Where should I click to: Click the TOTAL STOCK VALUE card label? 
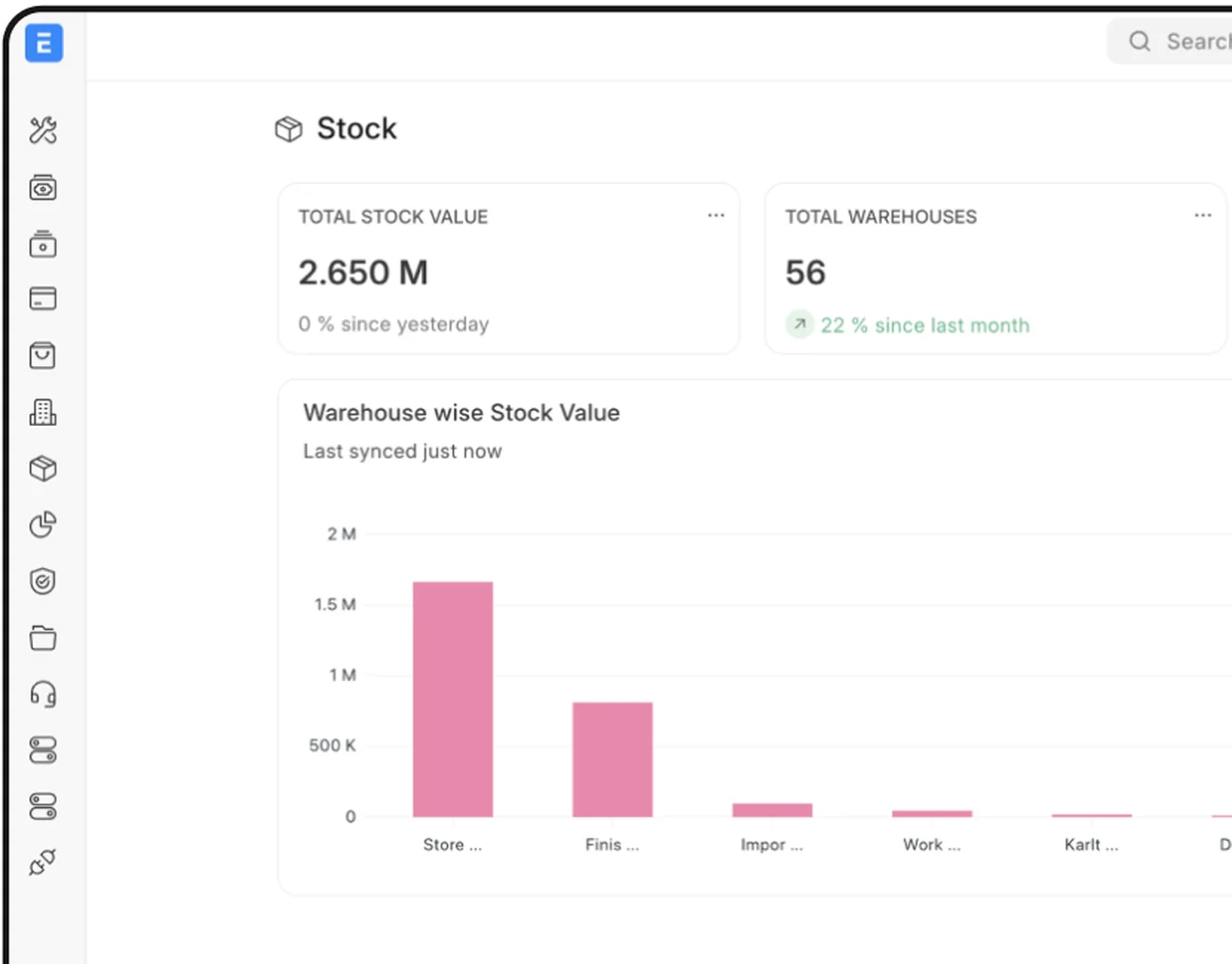[x=393, y=217]
